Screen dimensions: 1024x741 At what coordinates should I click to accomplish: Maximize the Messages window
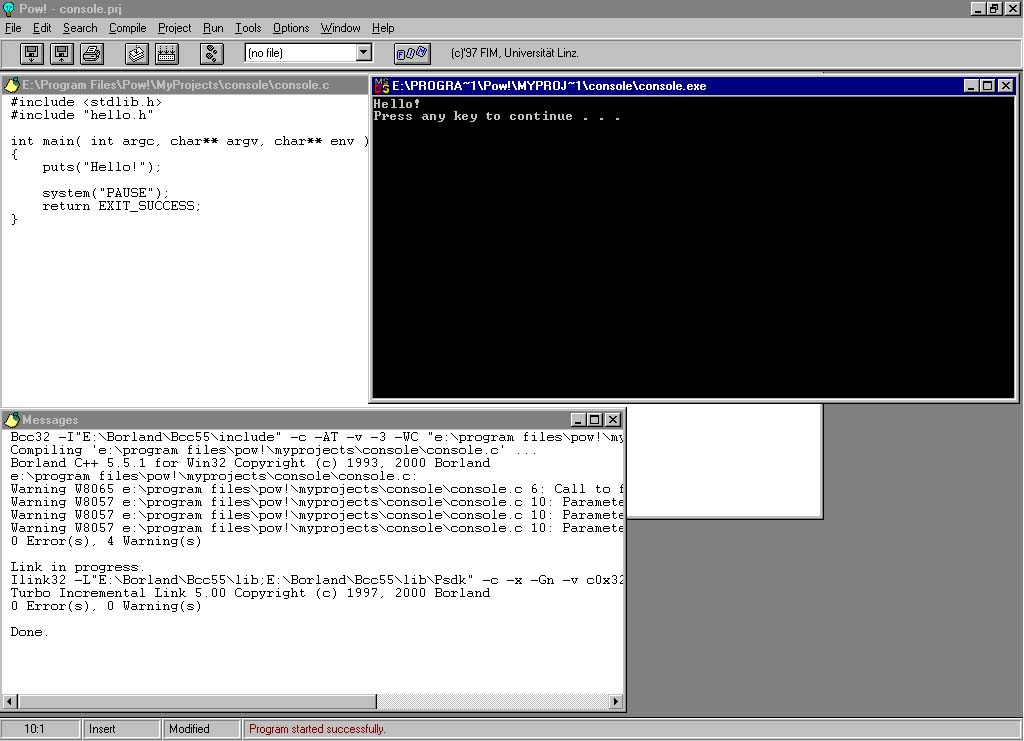click(x=595, y=420)
